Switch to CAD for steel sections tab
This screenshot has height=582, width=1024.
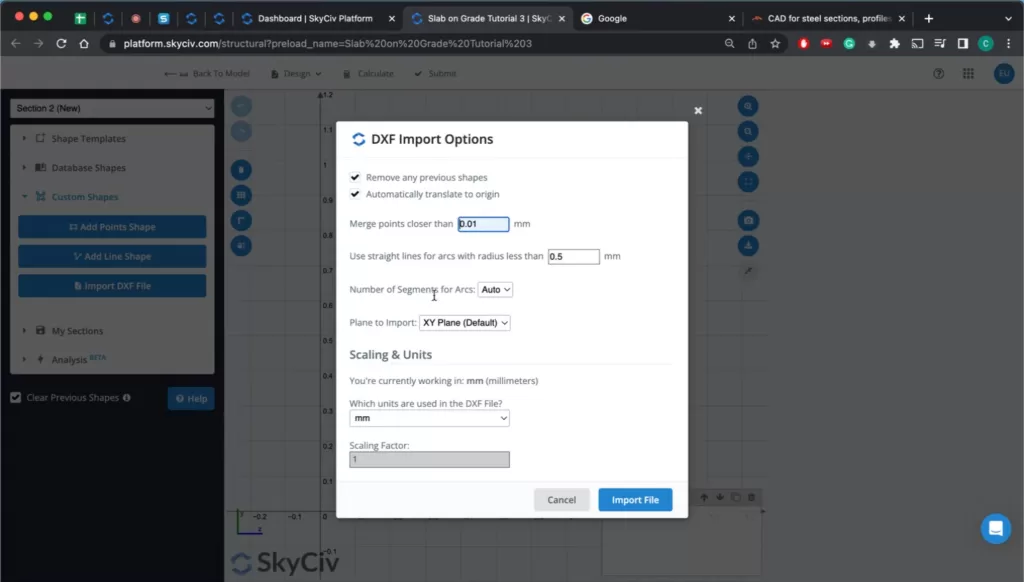(x=828, y=18)
